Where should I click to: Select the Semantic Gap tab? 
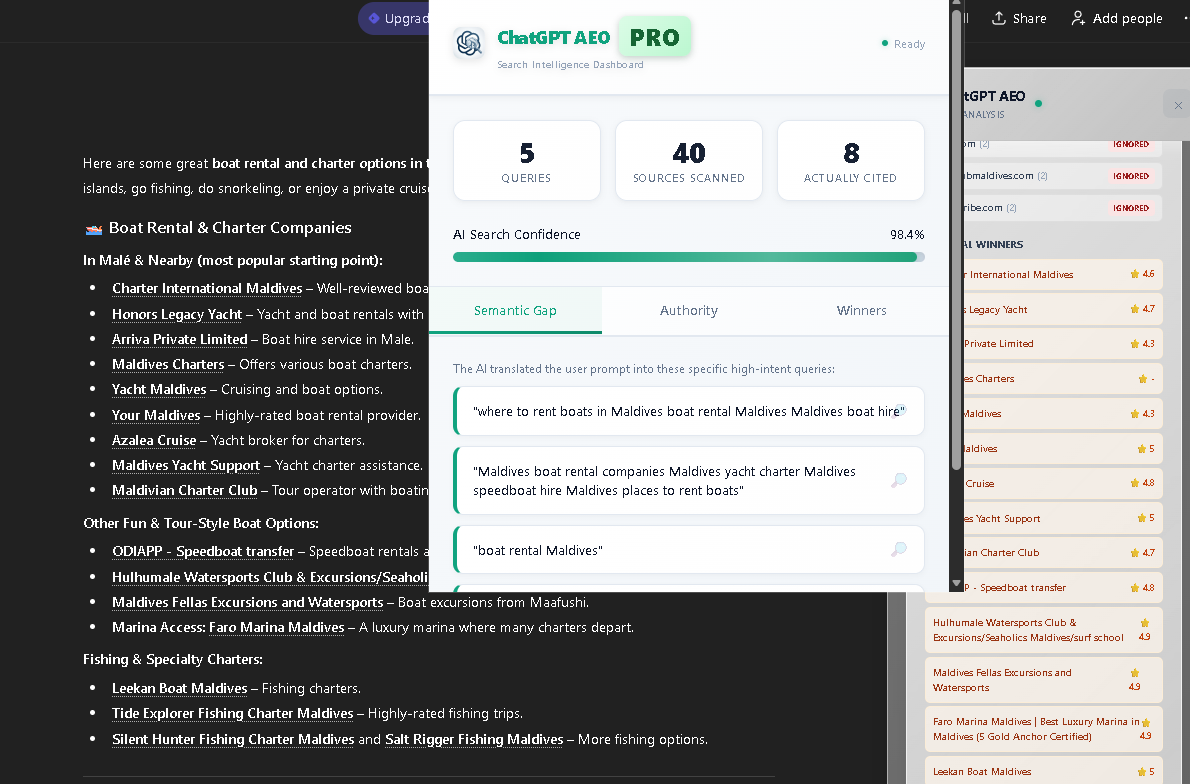[x=515, y=310]
